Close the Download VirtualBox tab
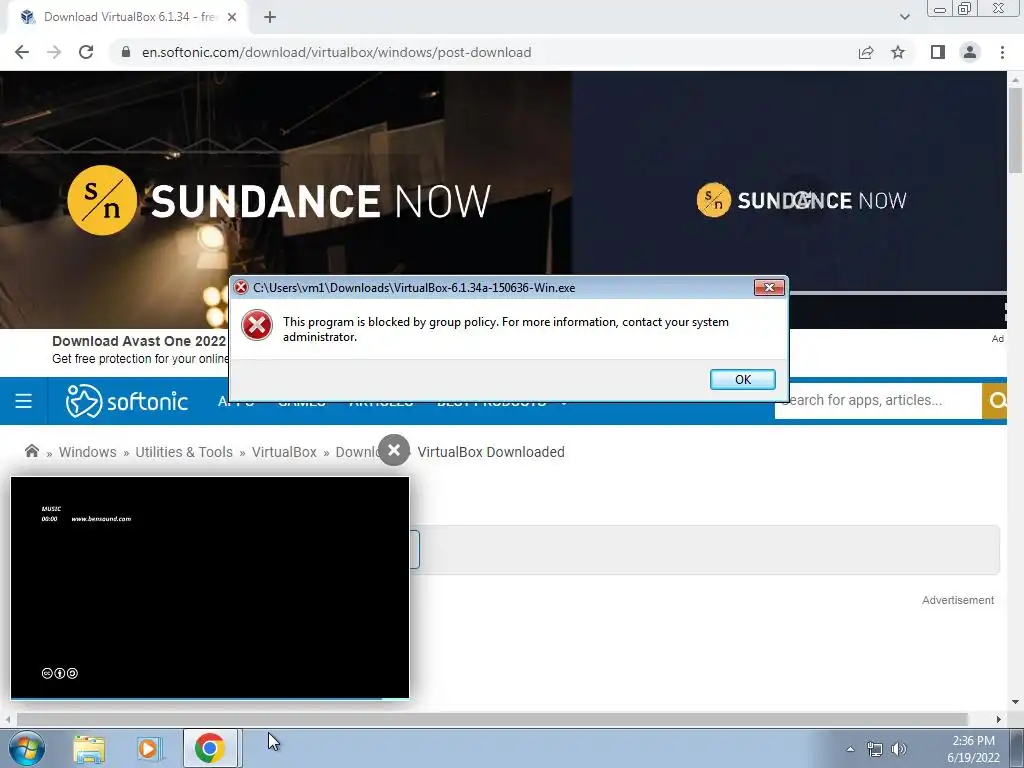This screenshot has height=768, width=1024. pyautogui.click(x=232, y=17)
